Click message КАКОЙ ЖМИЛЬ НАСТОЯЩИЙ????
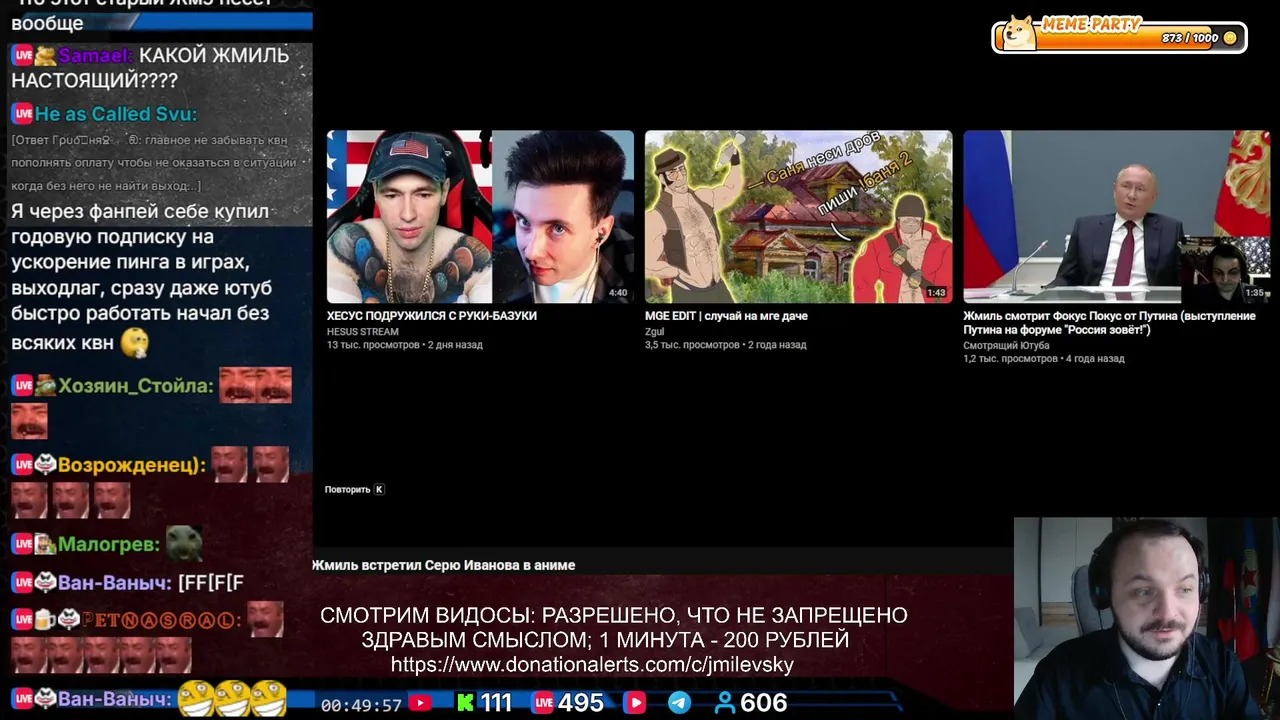Image resolution: width=1280 pixels, height=720 pixels. tap(150, 68)
